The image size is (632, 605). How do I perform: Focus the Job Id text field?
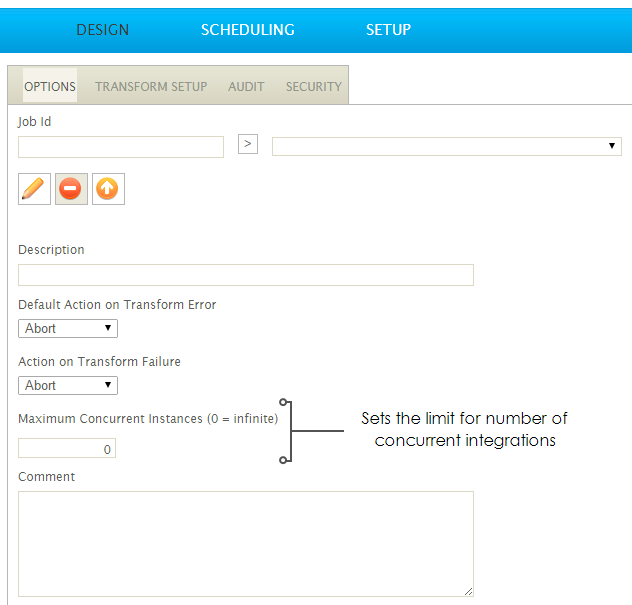tap(121, 147)
